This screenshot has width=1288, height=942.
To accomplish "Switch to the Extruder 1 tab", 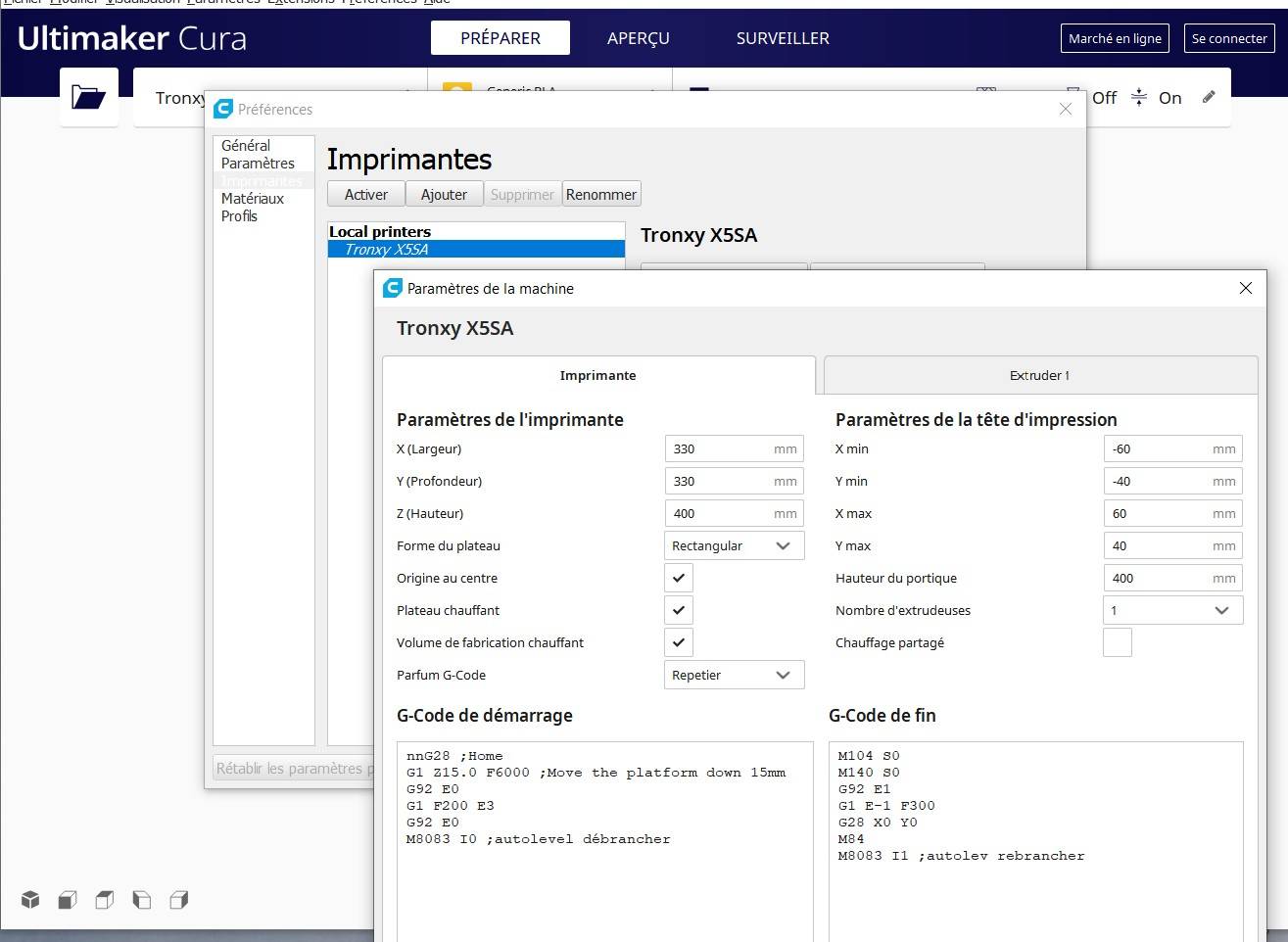I will pyautogui.click(x=1039, y=375).
